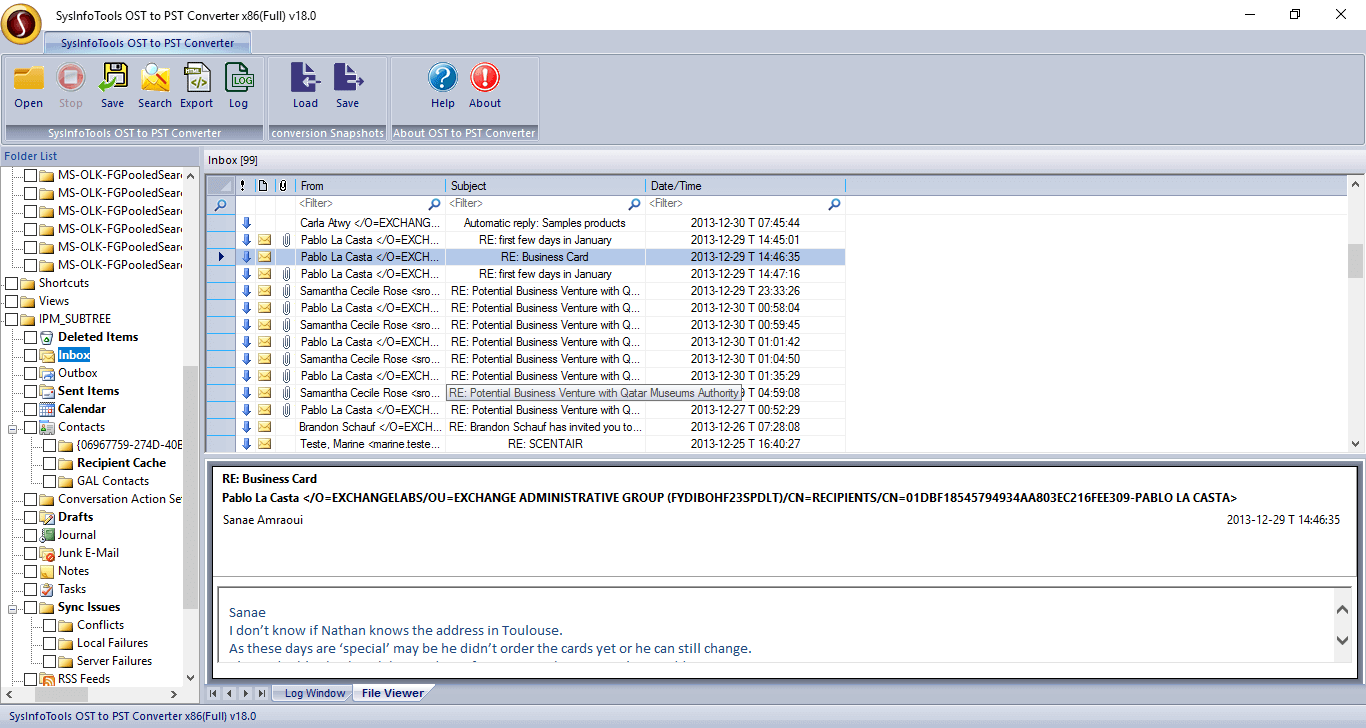Click the magnifier in the Subject filter
This screenshot has width=1366, height=728.
click(x=635, y=204)
